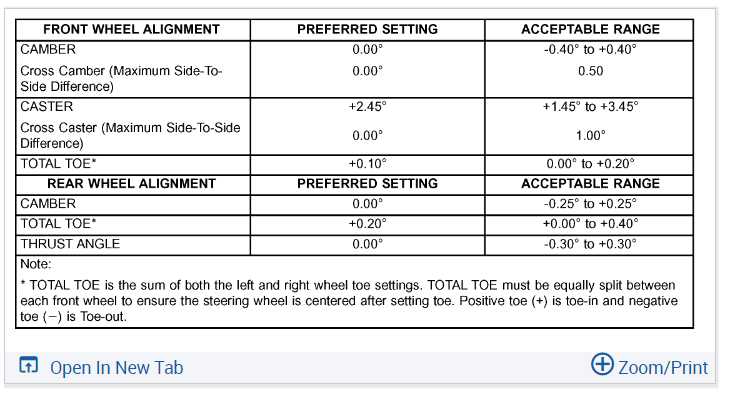The image size is (733, 419).
Task: Select the 0.50 cross camber range value
Action: pyautogui.click(x=590, y=72)
